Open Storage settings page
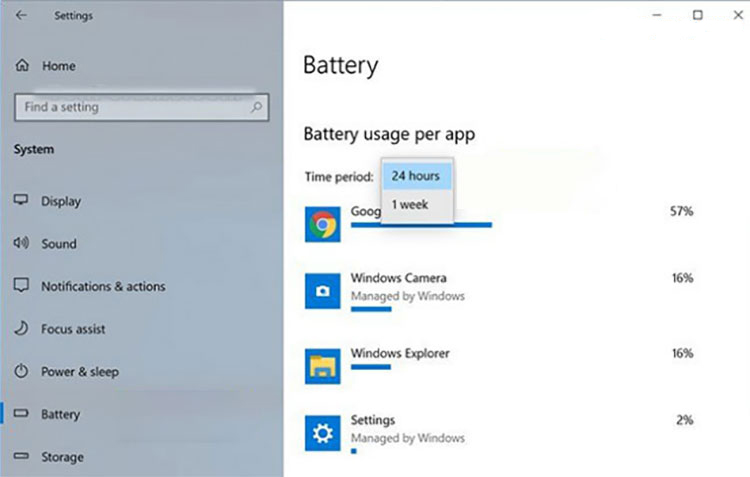The width and height of the screenshot is (750, 477). 62,457
